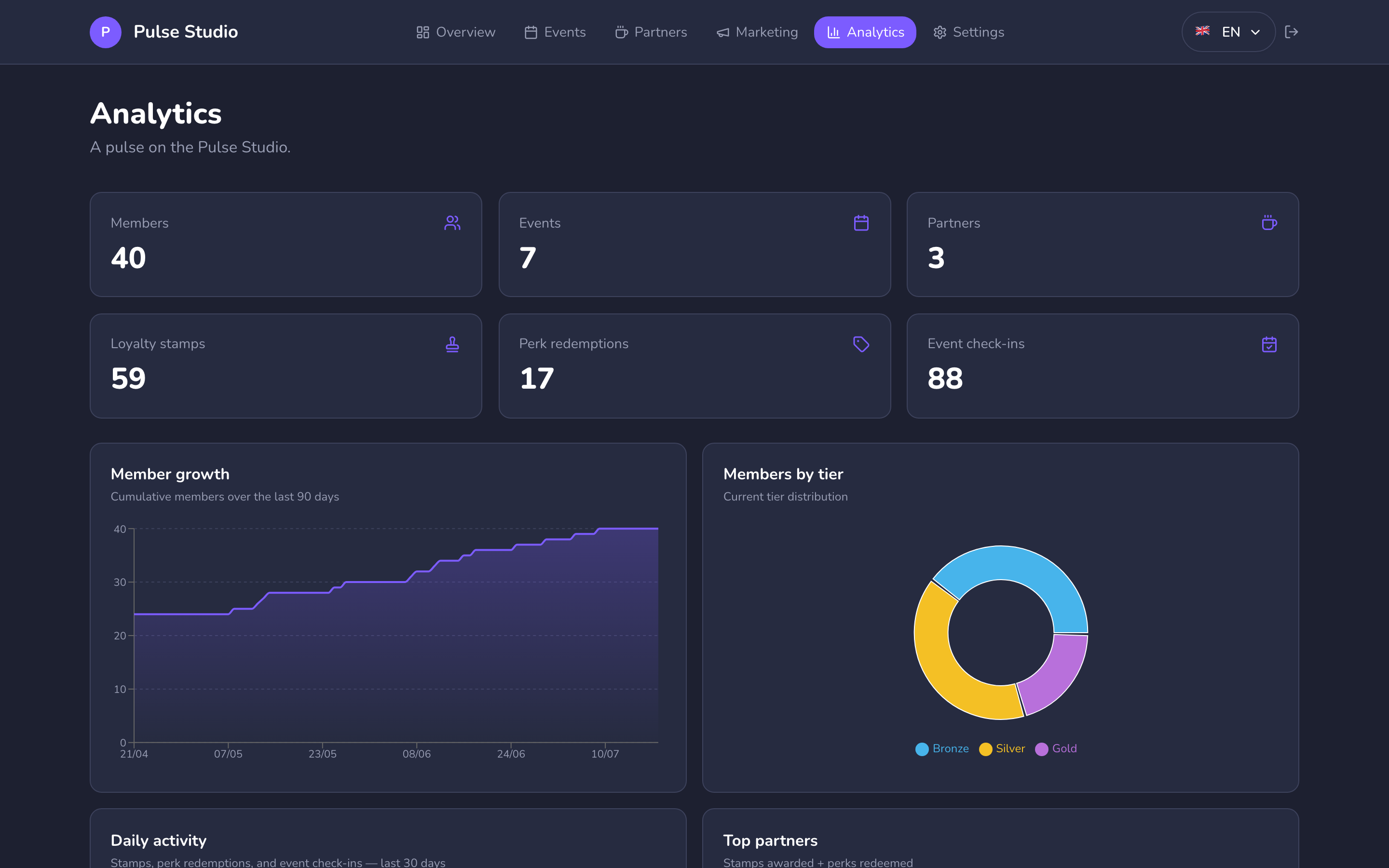Click the Bronze legend swatch
The height and width of the screenshot is (868, 1389).
coord(922,749)
